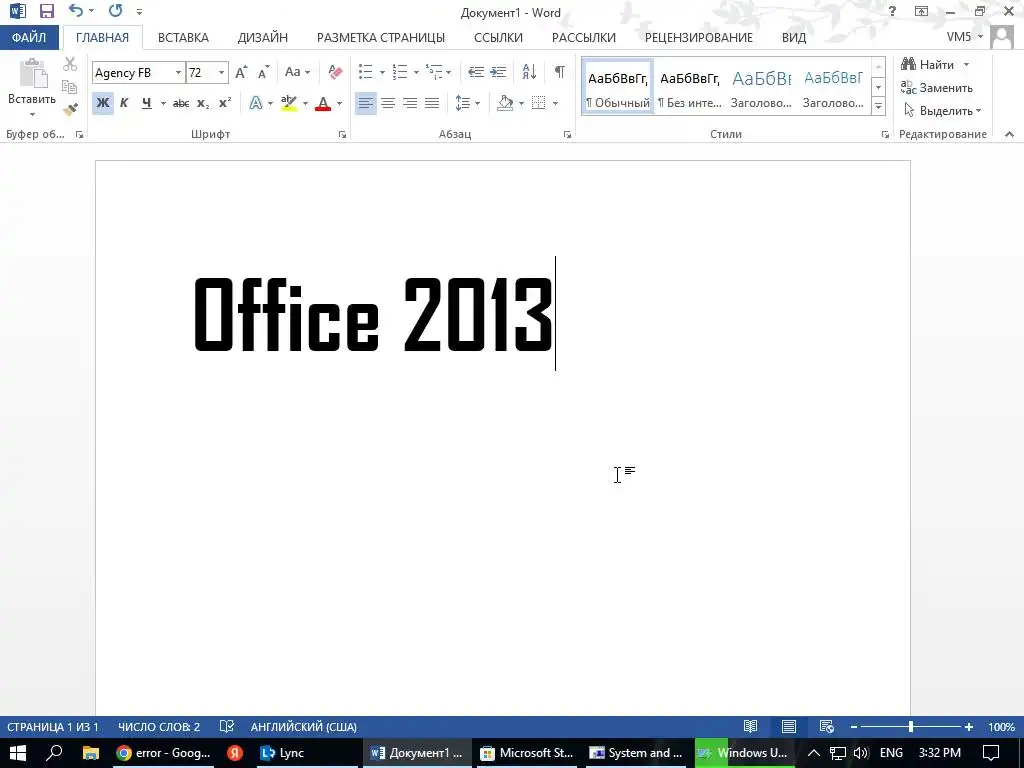The image size is (1024, 768).
Task: Open the borders dropdown arrow
Action: (555, 103)
